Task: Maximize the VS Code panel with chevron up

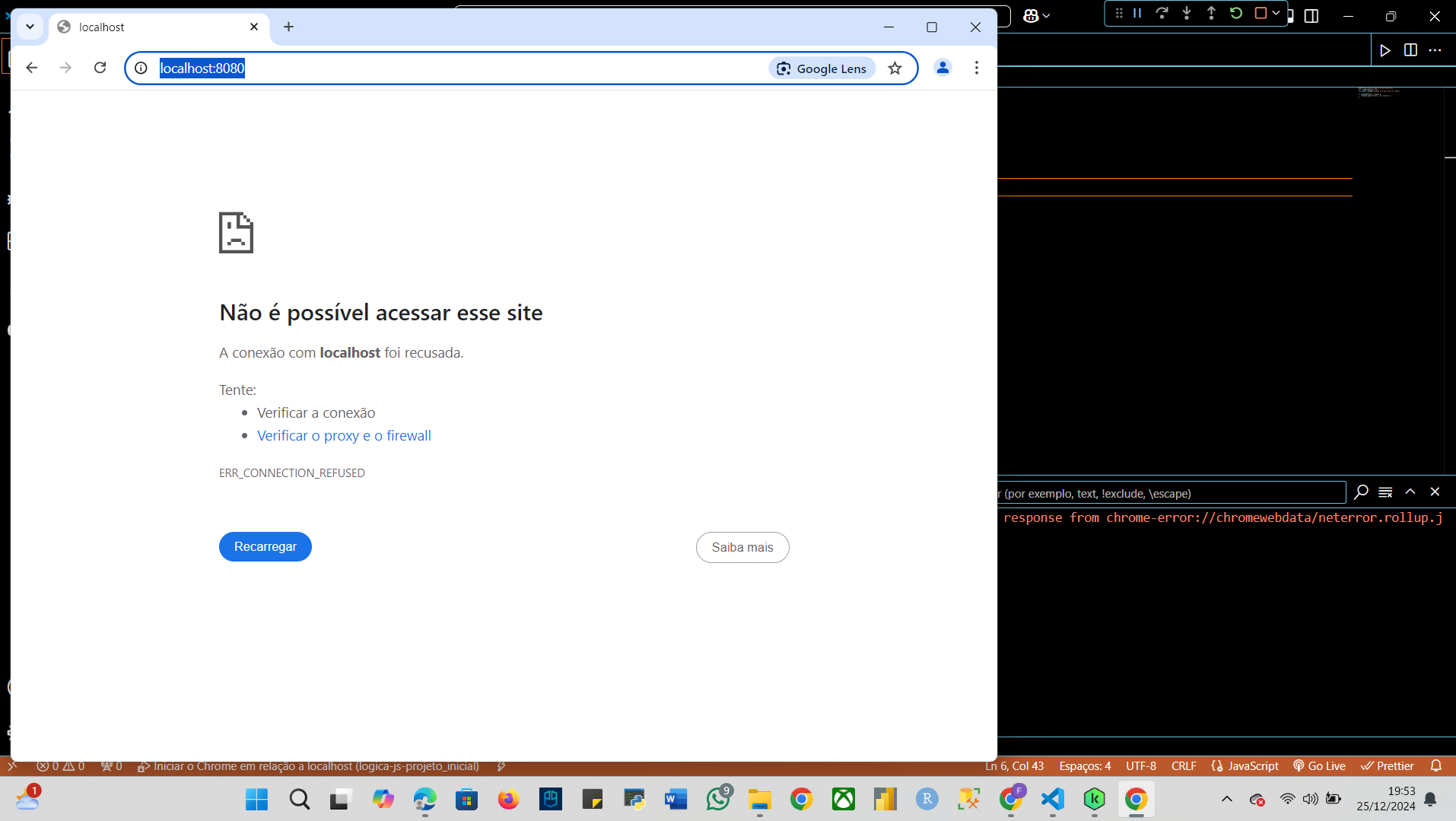Action: point(1410,492)
